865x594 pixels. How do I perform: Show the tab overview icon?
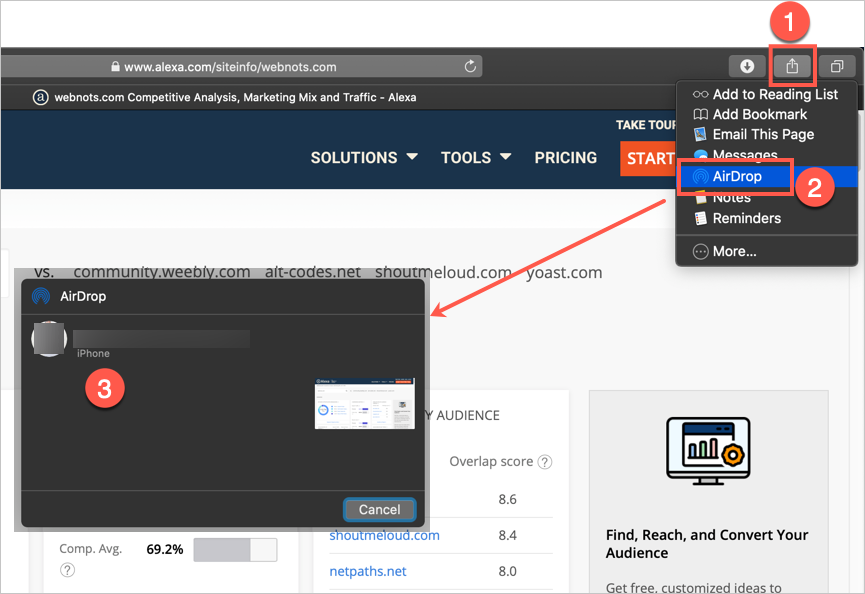point(836,66)
